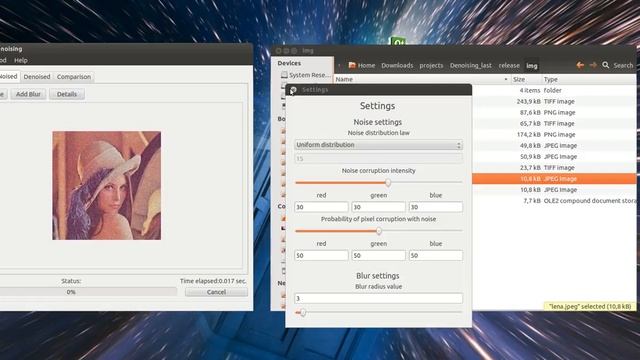Go back with the orange left arrow
The image size is (640, 360).
tap(580, 65)
